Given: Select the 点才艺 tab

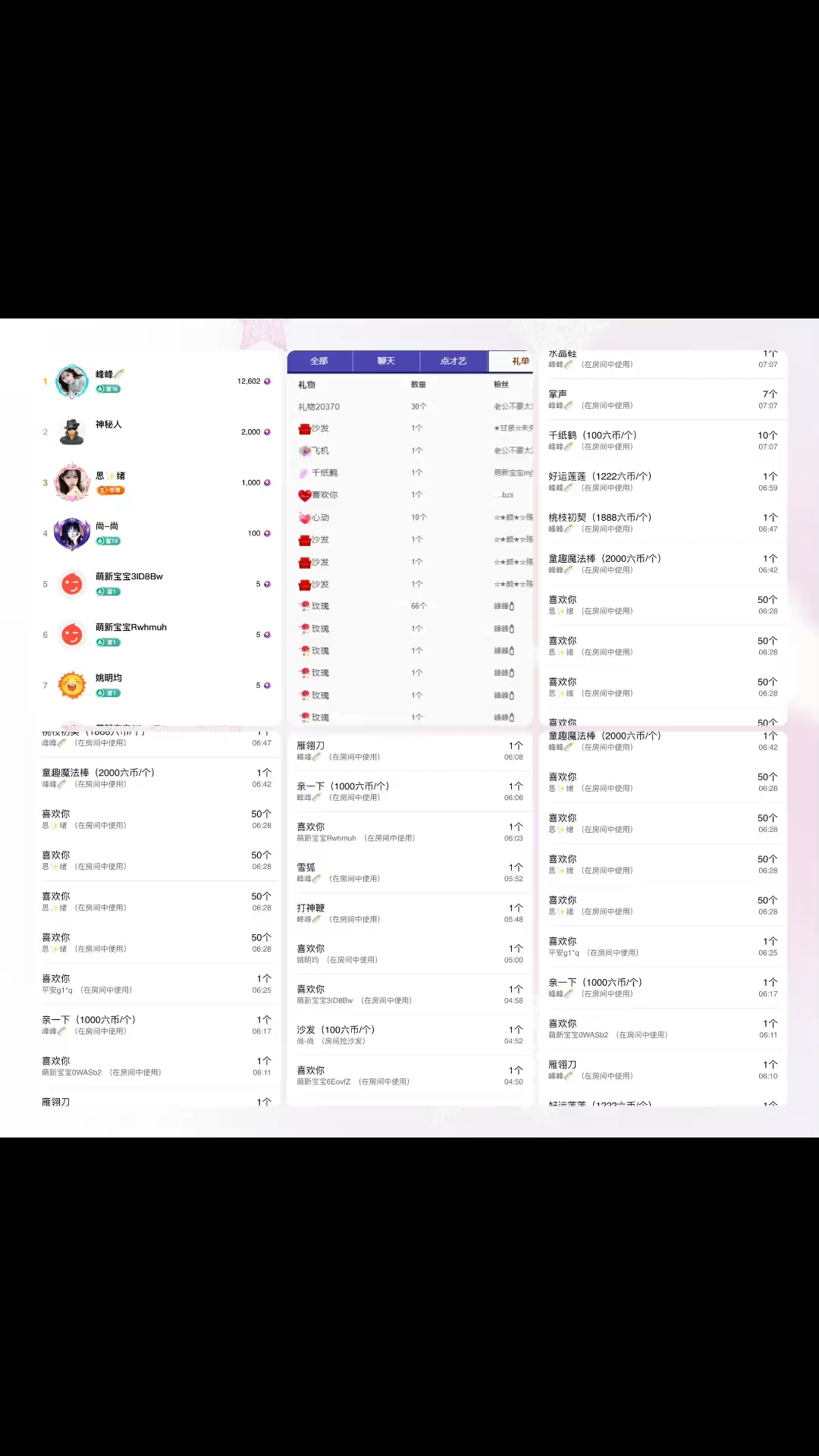Looking at the screenshot, I should (x=453, y=361).
